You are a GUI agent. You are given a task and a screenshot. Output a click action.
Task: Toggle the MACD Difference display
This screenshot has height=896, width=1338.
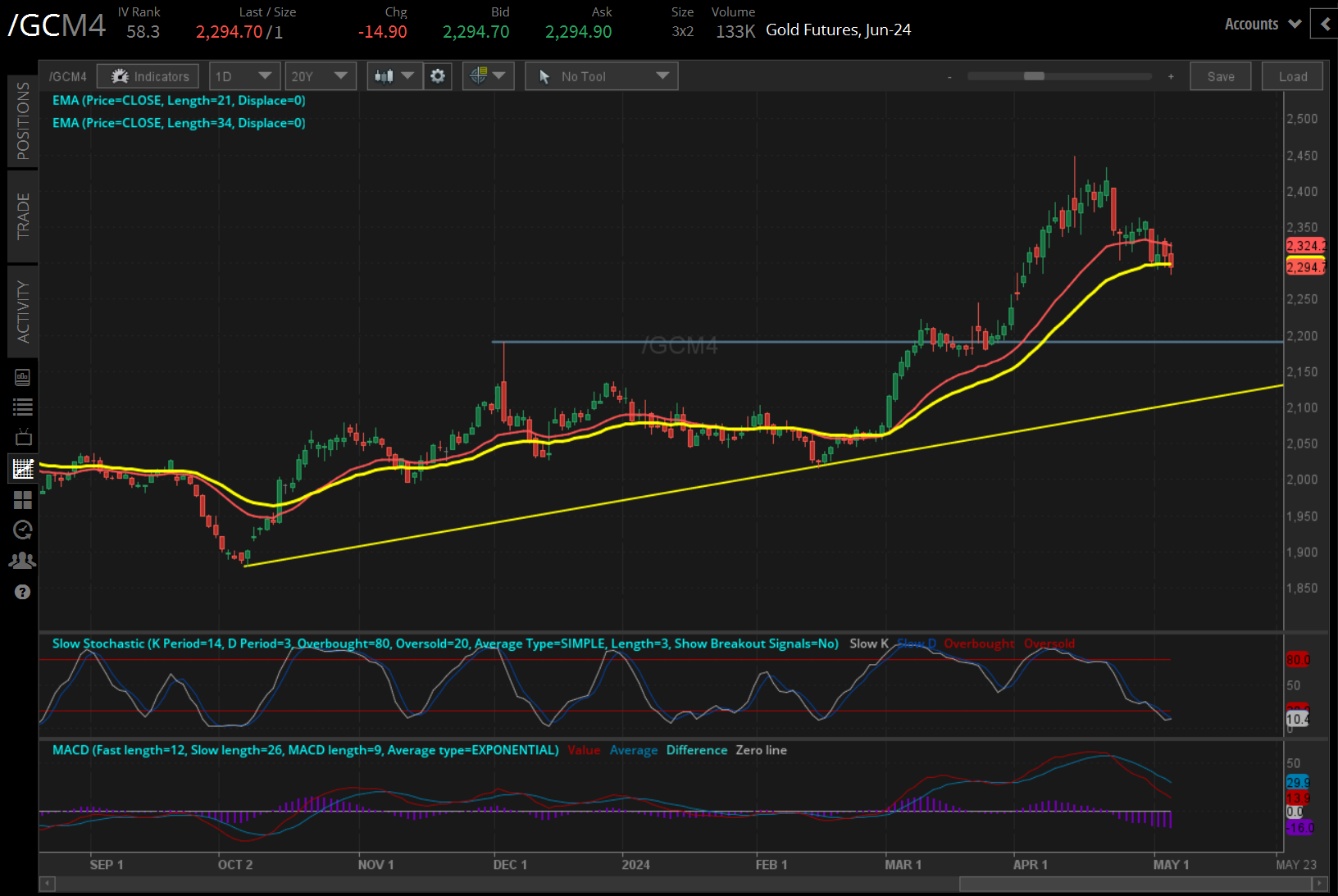point(696,750)
